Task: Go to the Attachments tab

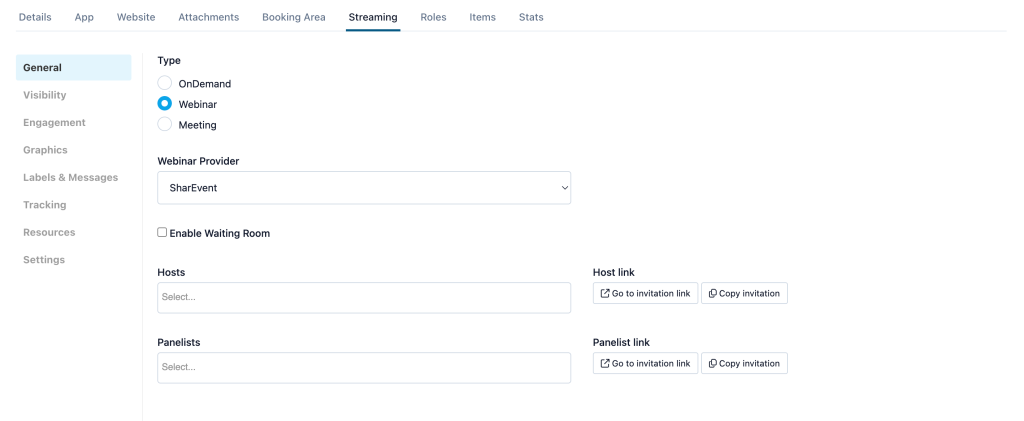Action: pos(208,18)
